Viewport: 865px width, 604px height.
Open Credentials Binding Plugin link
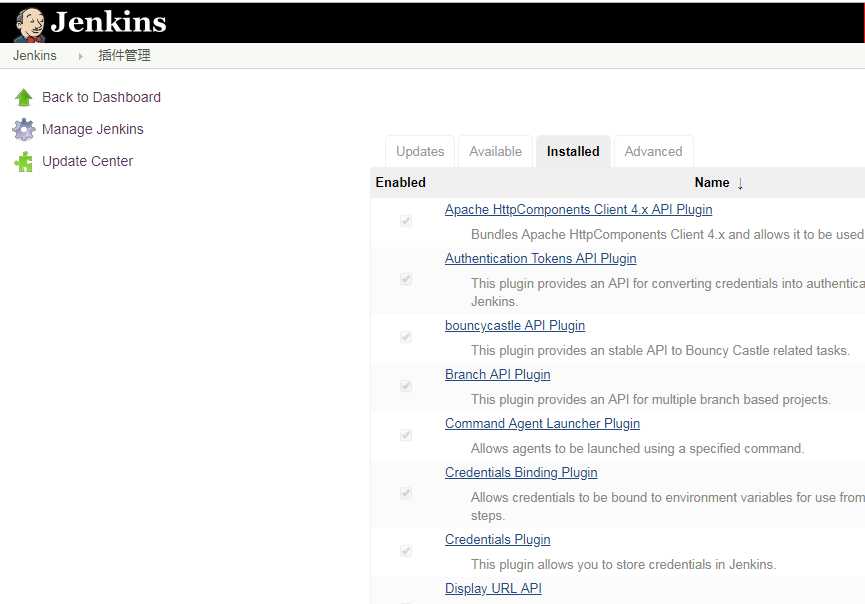[521, 473]
